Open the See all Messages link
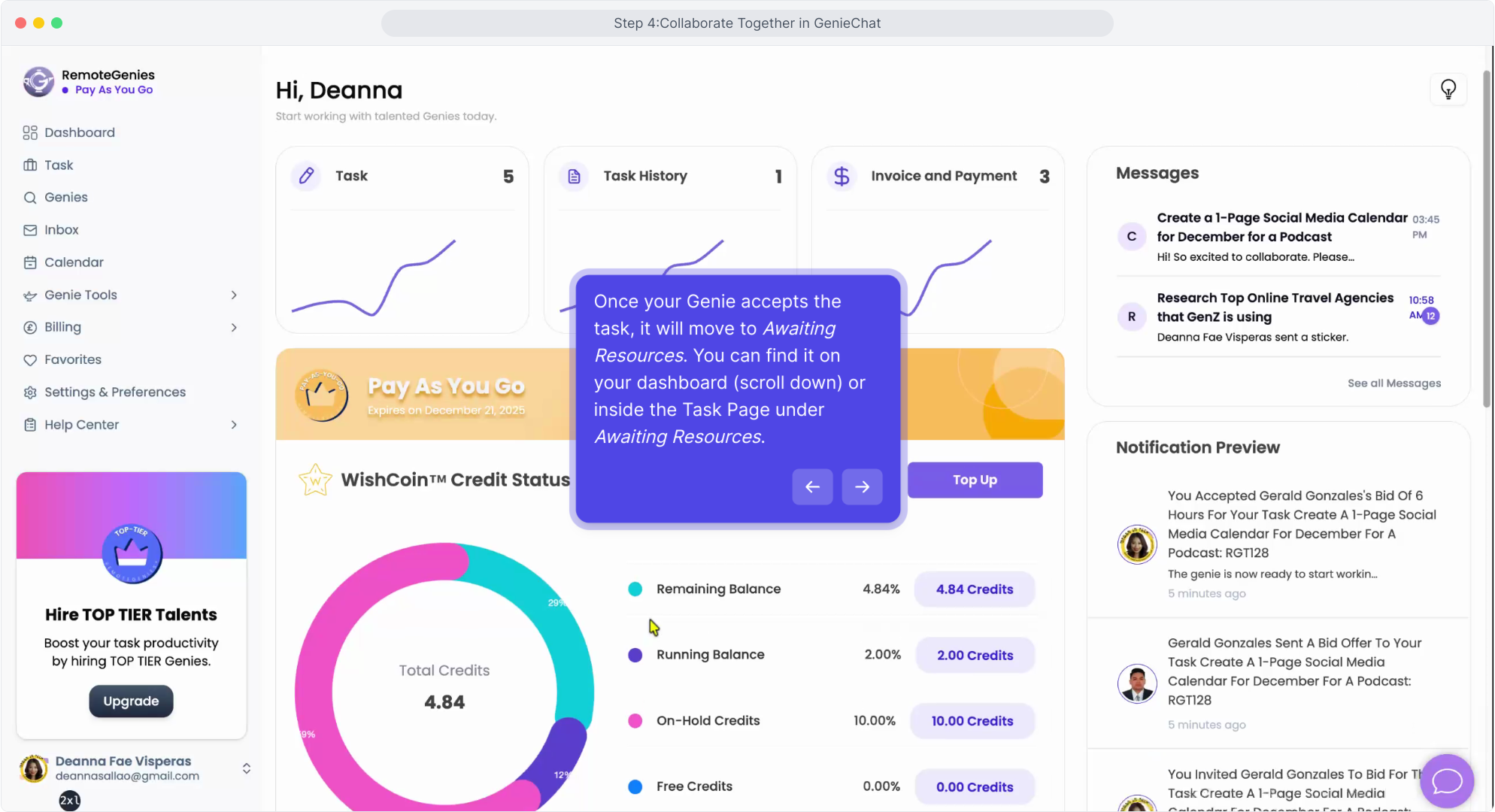This screenshot has width=1495, height=812. click(1393, 383)
